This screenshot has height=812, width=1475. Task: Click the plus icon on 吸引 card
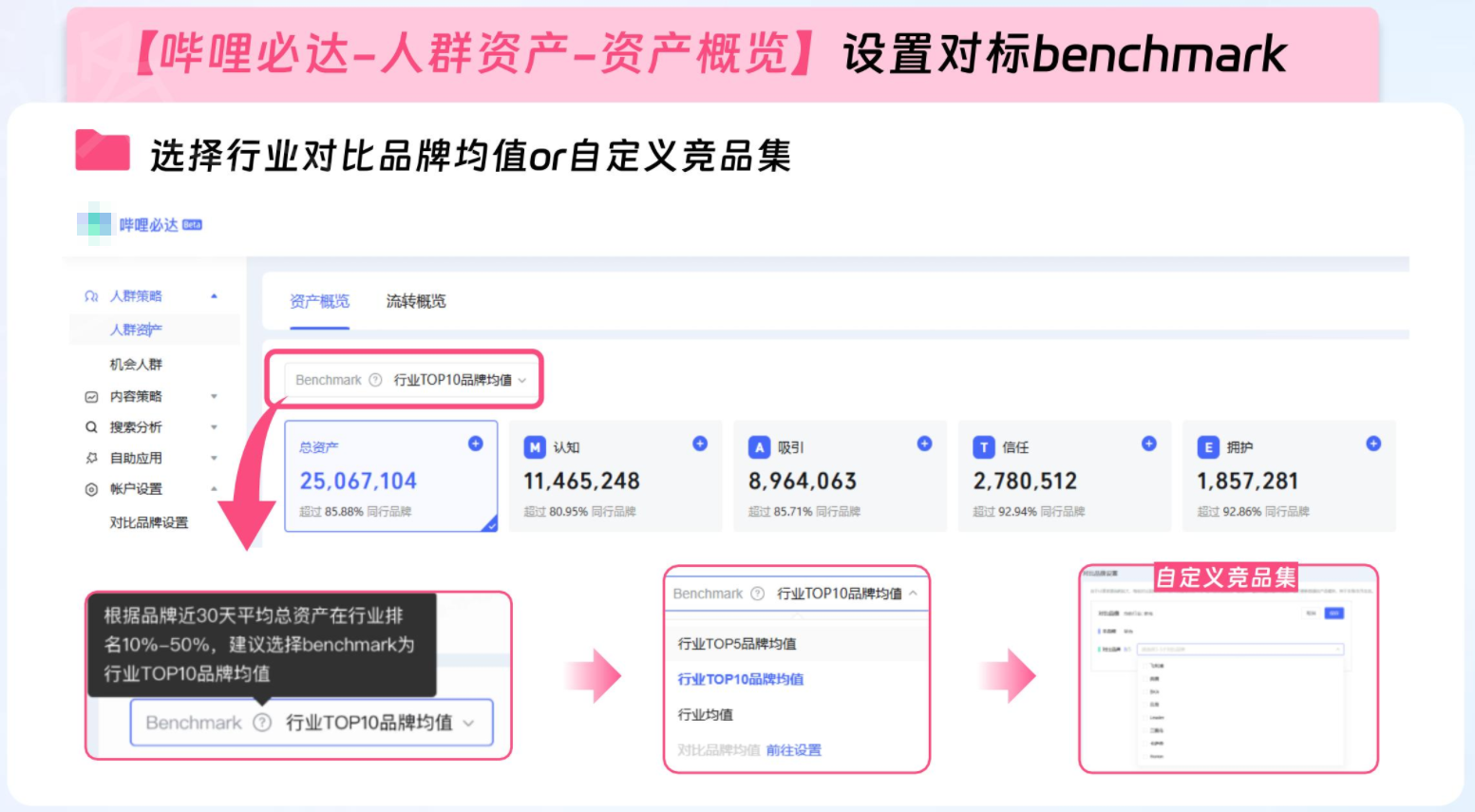point(924,444)
